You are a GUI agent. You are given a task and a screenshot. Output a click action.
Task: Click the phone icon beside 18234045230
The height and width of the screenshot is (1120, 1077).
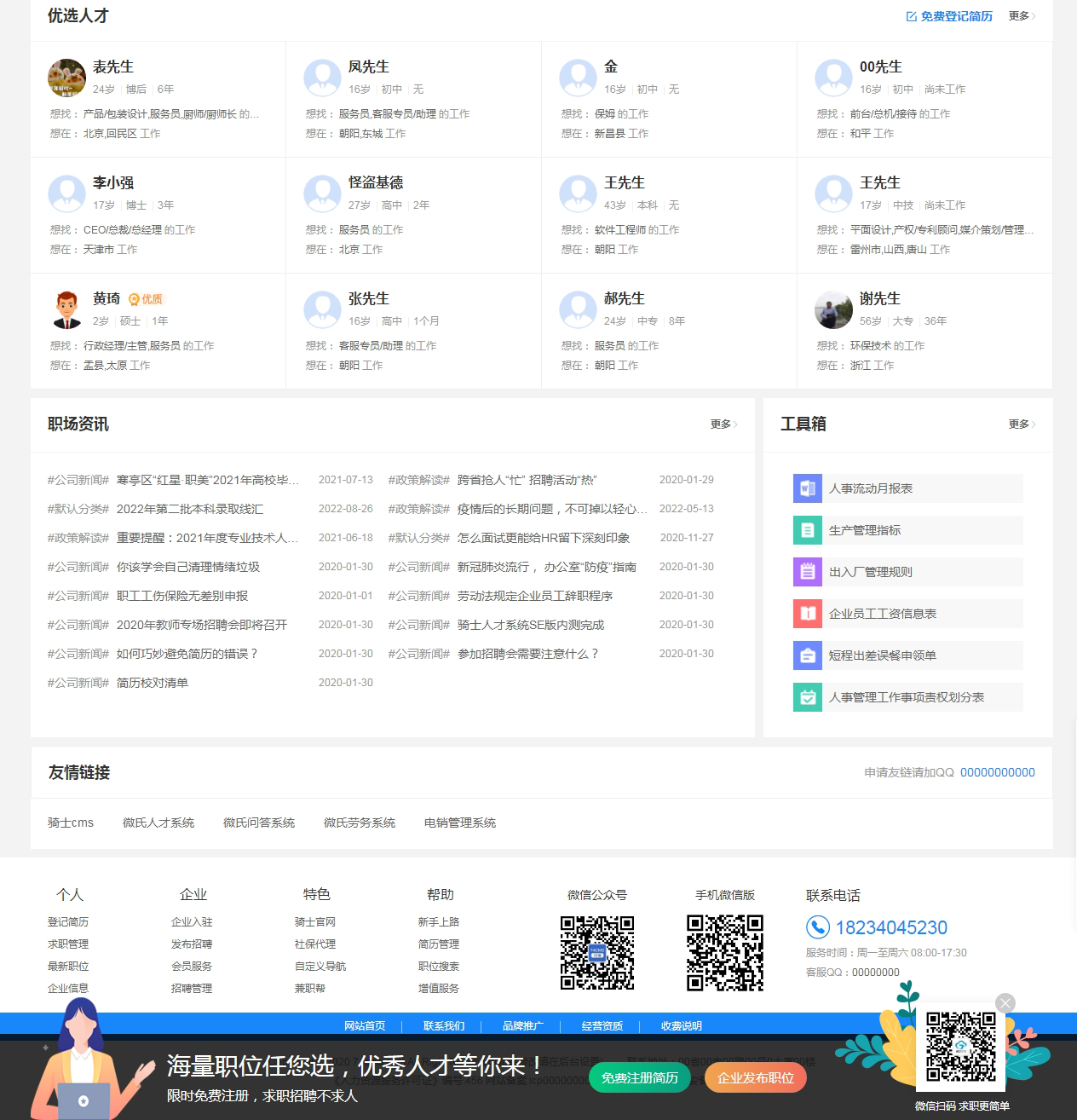click(818, 927)
